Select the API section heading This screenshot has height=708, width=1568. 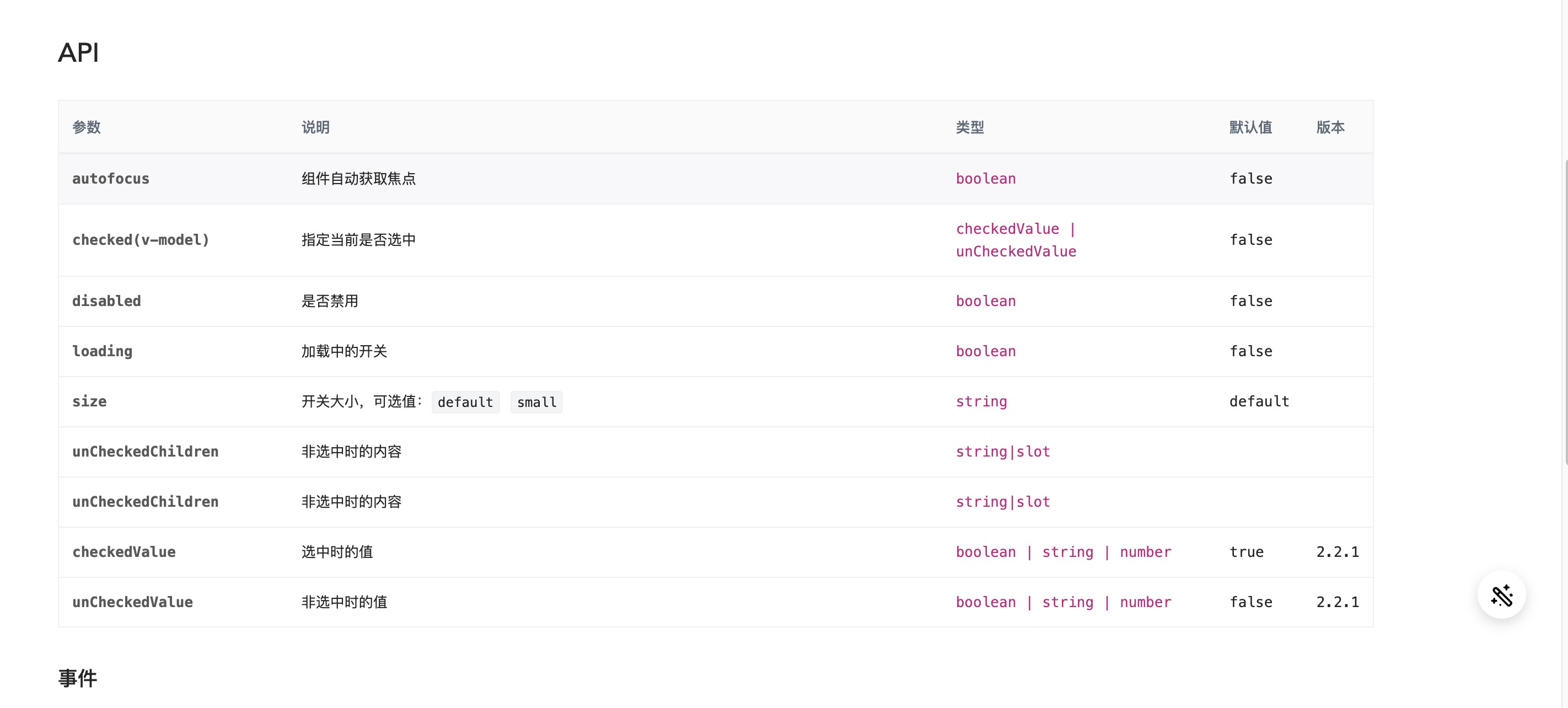(x=78, y=52)
